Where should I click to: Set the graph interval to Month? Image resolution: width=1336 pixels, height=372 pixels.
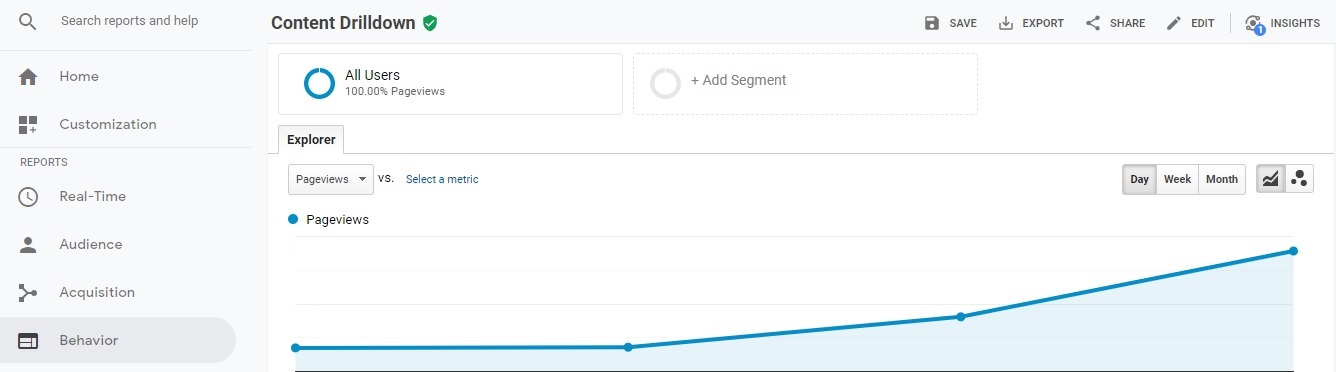click(x=1222, y=179)
